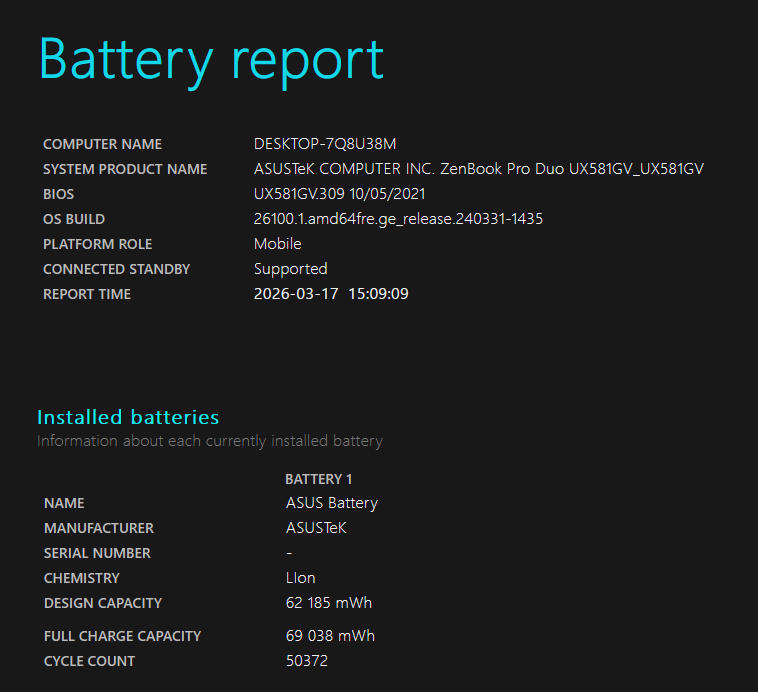Select the CHEMISTRY row label

[82, 578]
